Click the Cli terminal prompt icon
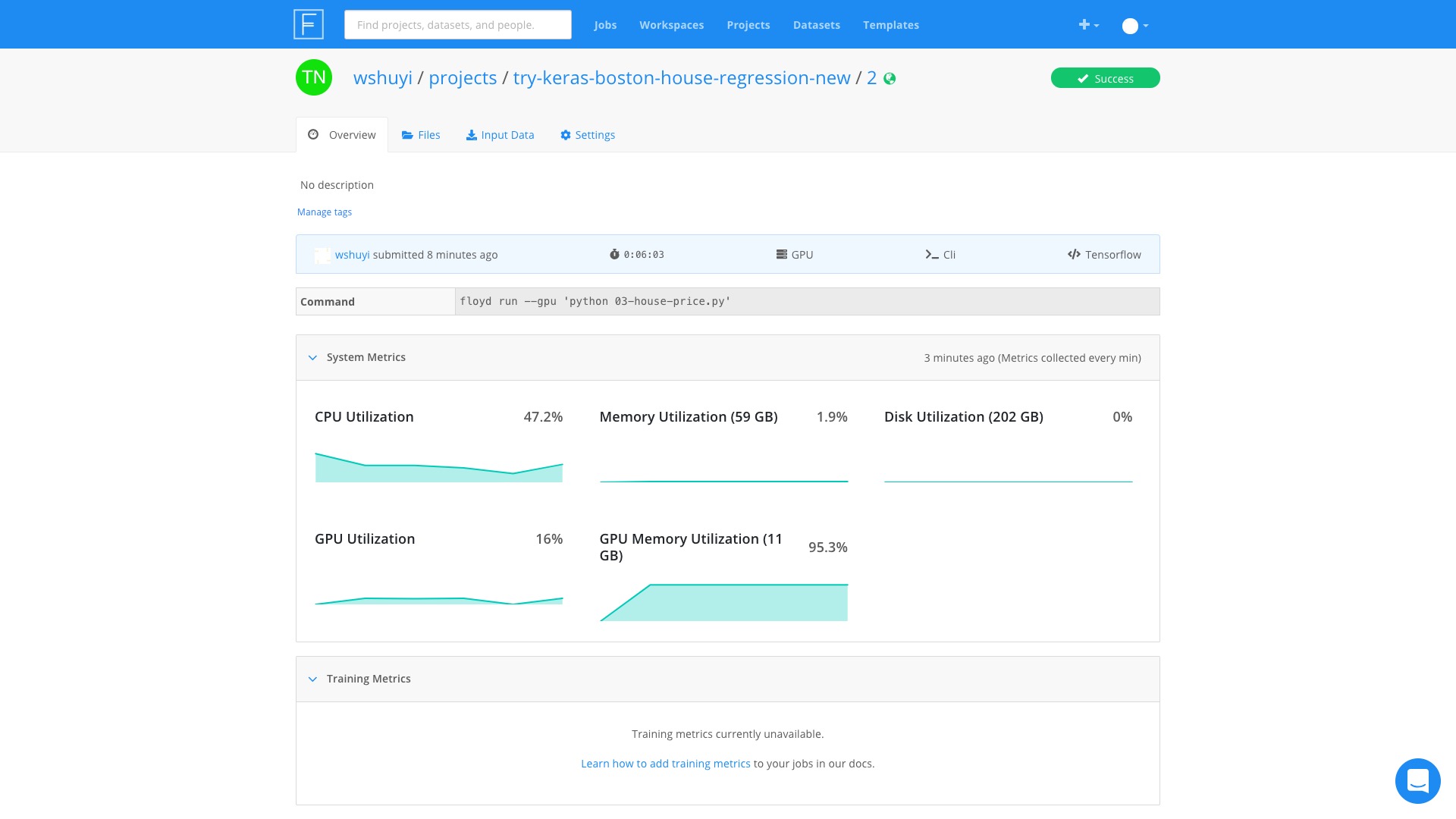The width and height of the screenshot is (1456, 819). 932,255
